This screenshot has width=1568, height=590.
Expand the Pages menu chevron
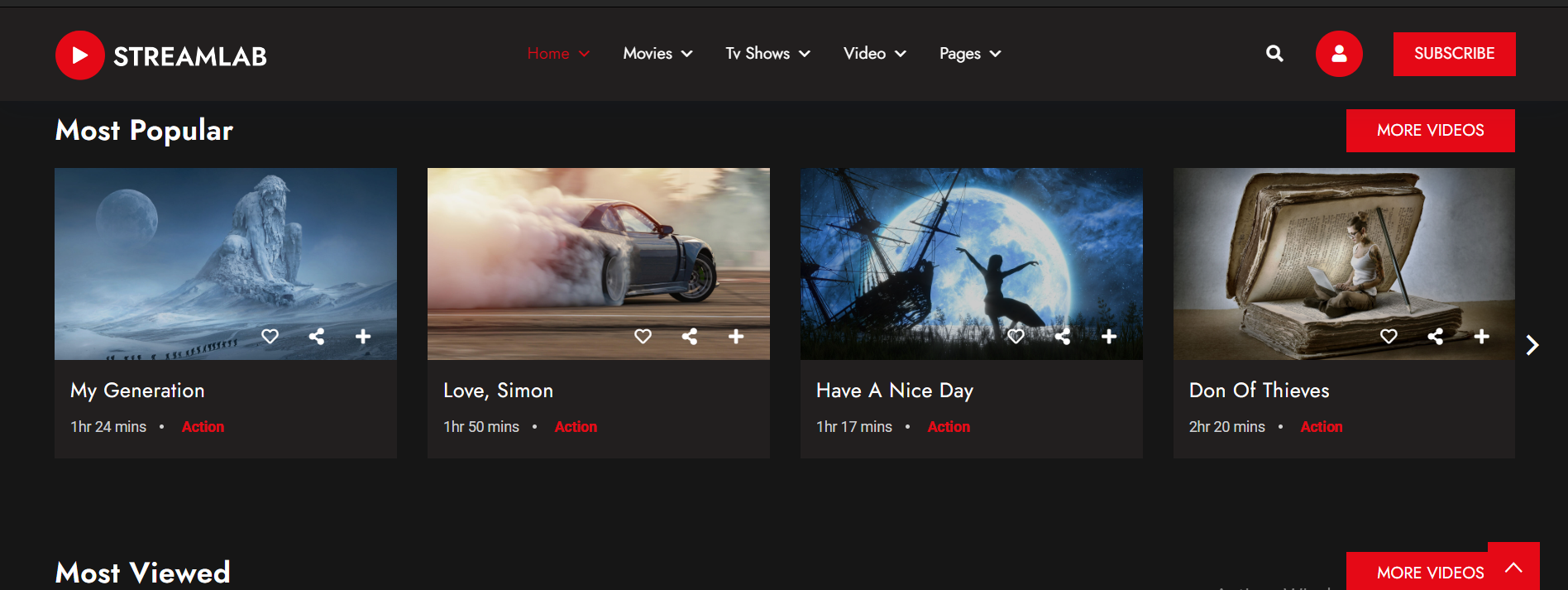point(995,54)
